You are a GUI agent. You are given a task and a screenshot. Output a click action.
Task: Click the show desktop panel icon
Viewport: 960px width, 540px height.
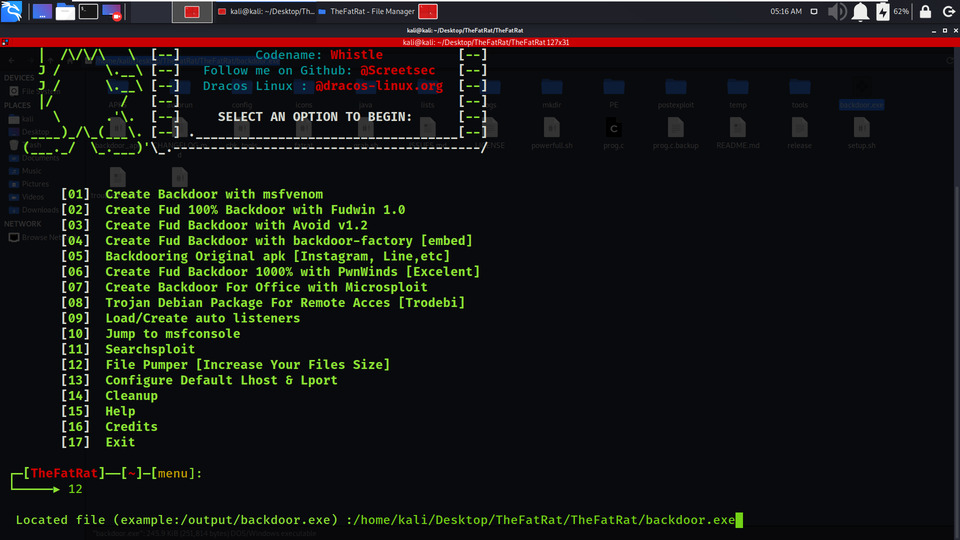42,12
